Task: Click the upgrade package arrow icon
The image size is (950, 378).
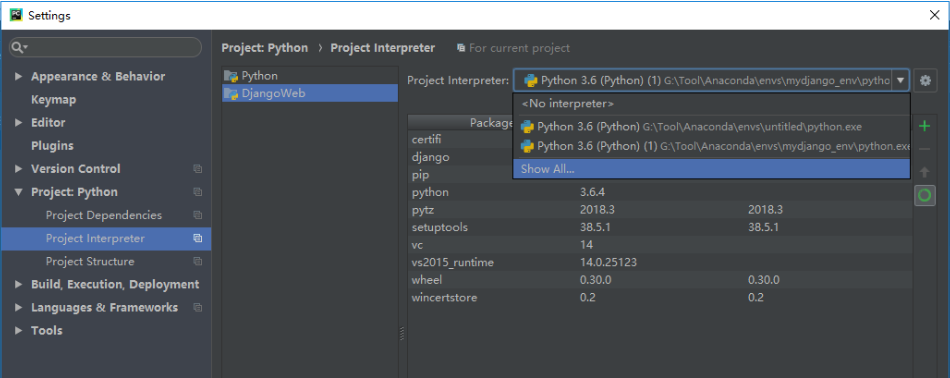Action: [925, 172]
